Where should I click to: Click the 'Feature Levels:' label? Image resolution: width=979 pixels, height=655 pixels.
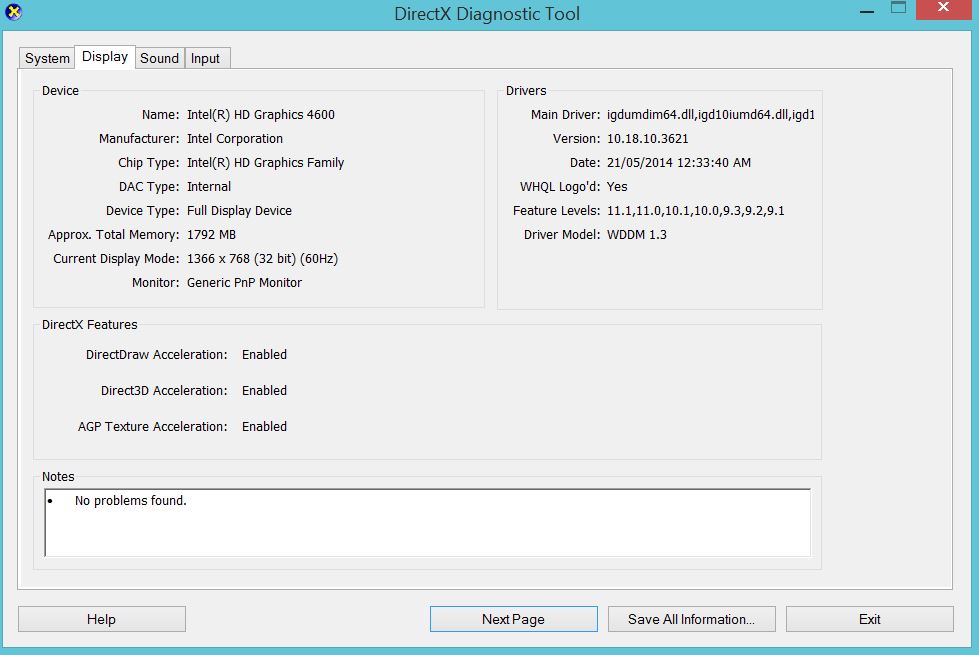(x=556, y=211)
